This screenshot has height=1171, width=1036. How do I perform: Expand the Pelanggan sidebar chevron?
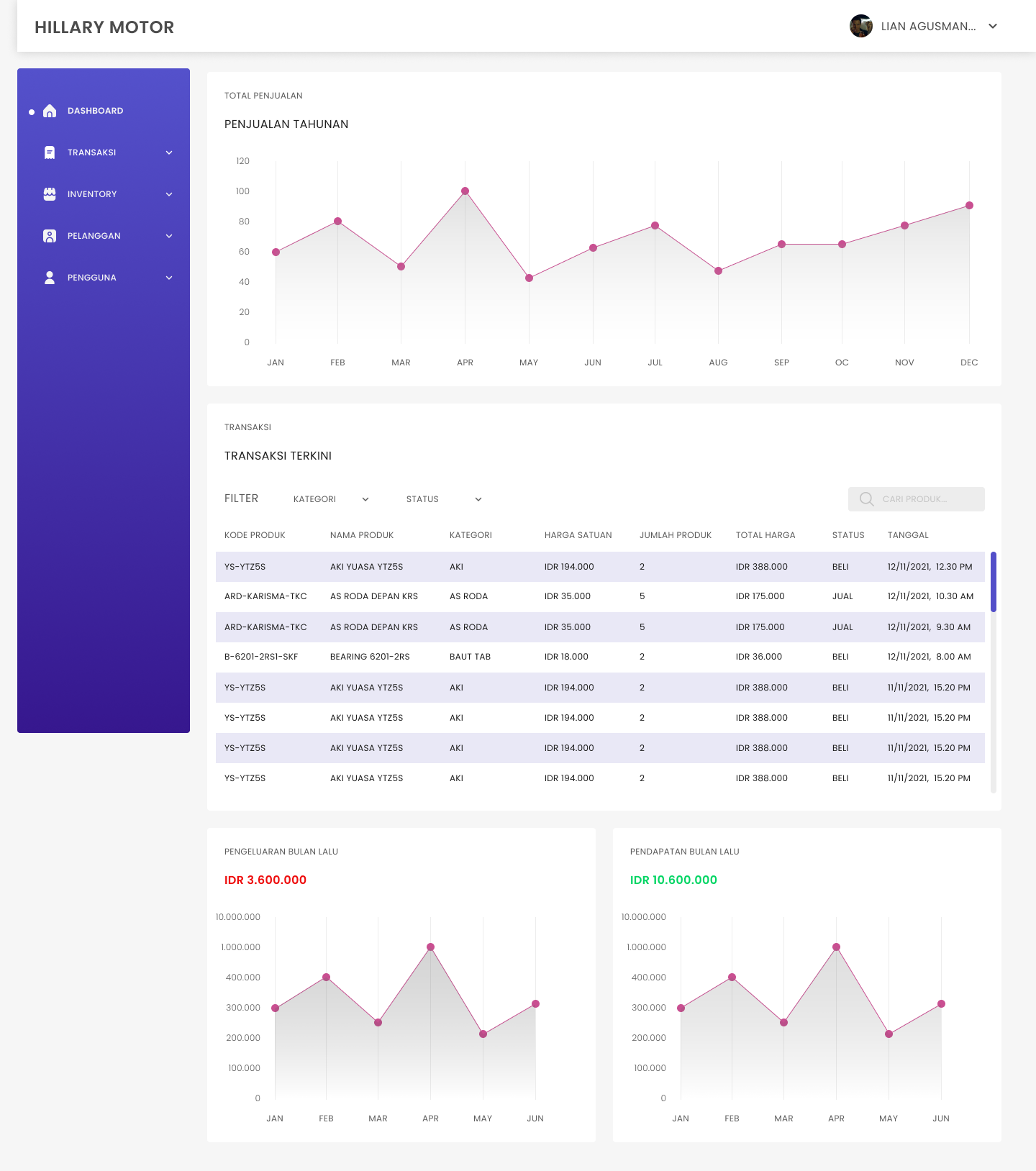tap(169, 236)
